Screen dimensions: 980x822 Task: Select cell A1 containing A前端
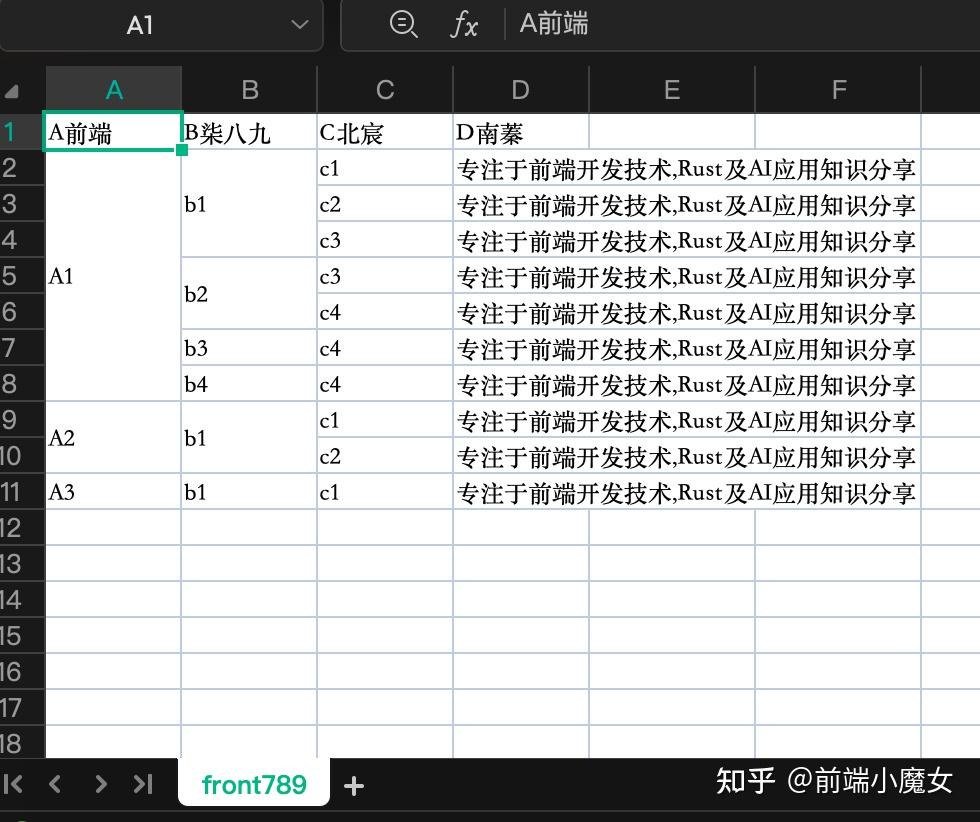[112, 131]
